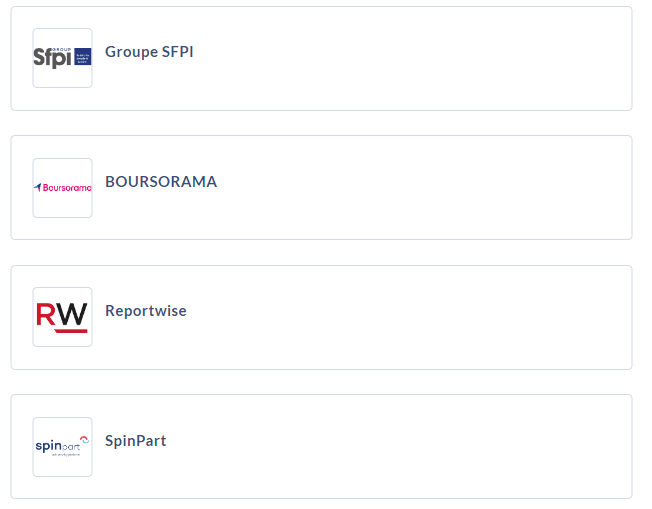The image size is (652, 509).
Task: Click the pink Boursorama wordmark in logo
Action: 67,188
